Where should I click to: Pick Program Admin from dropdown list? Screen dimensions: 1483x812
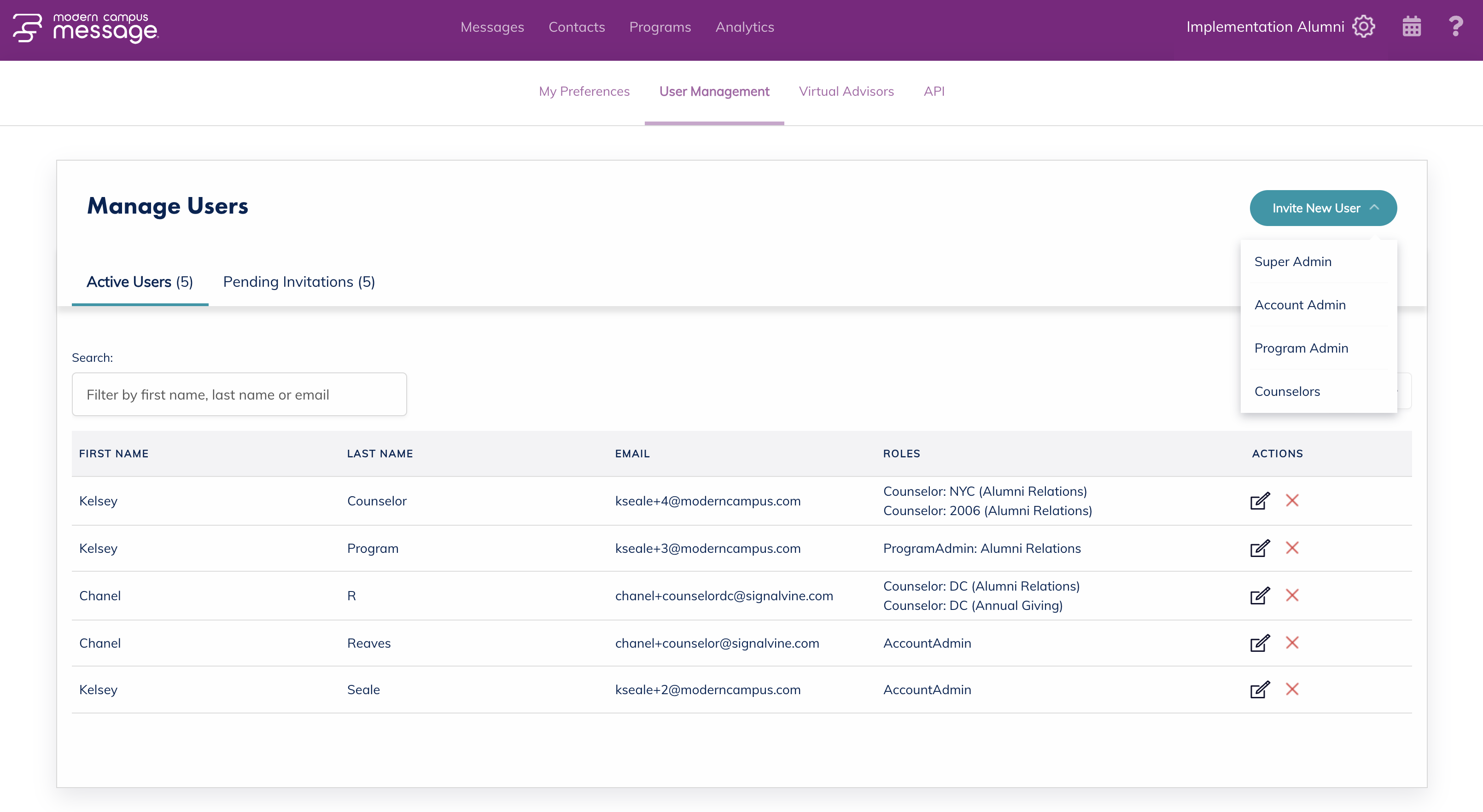1301,348
